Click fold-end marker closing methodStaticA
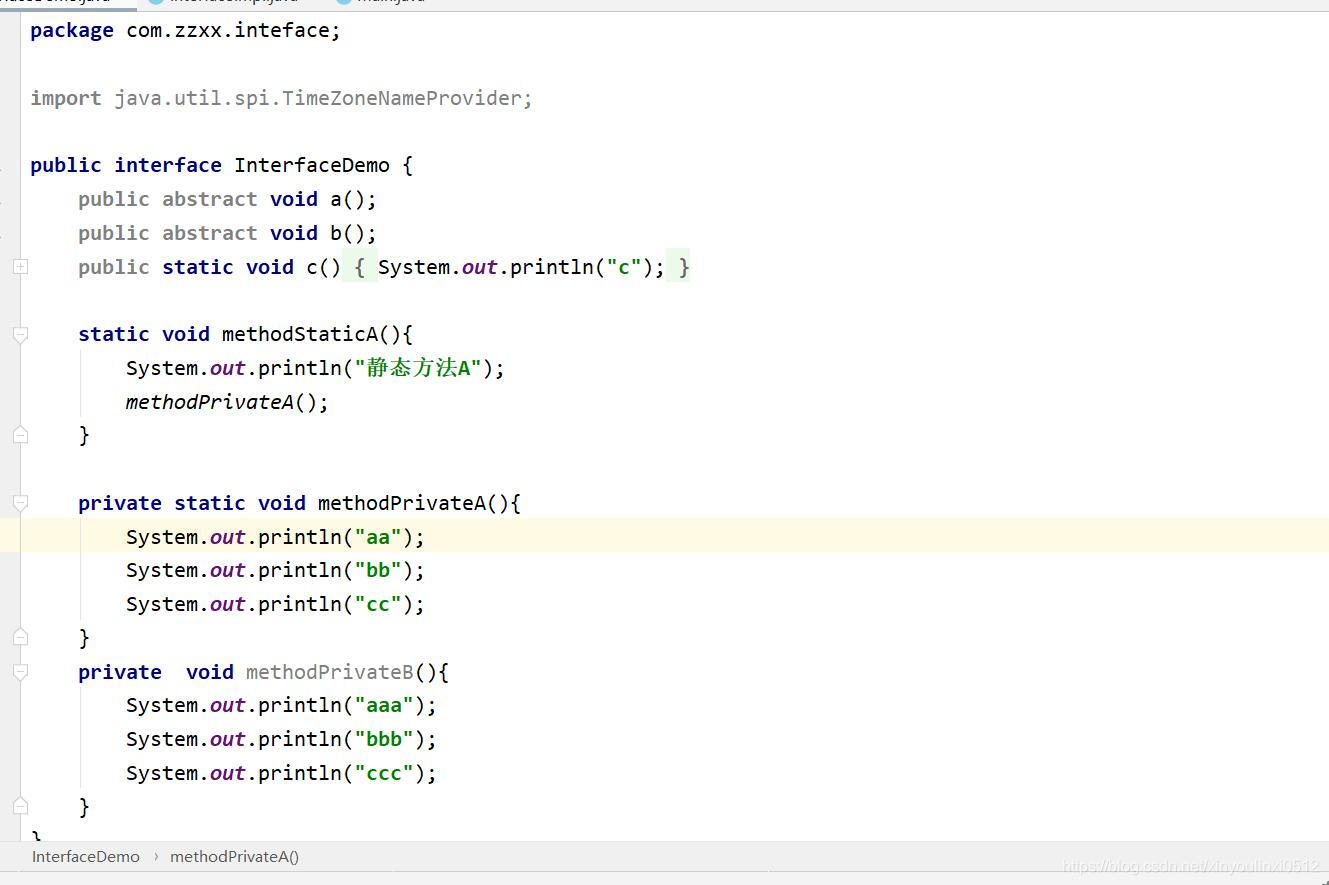The image size is (1329, 885). coord(20,435)
